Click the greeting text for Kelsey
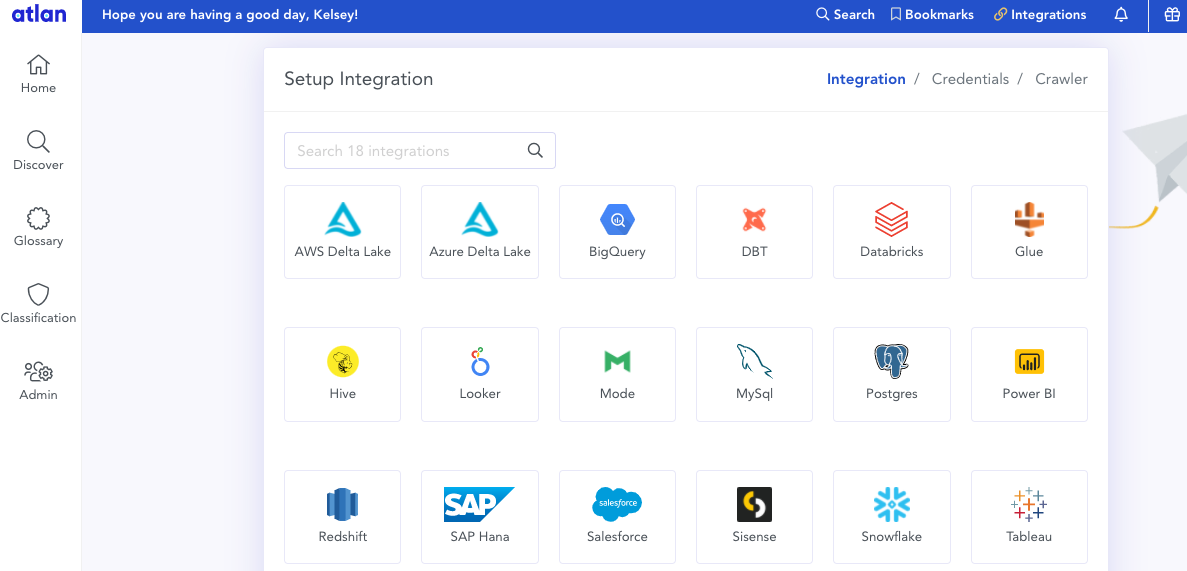Image resolution: width=1187 pixels, height=571 pixels. coord(230,14)
